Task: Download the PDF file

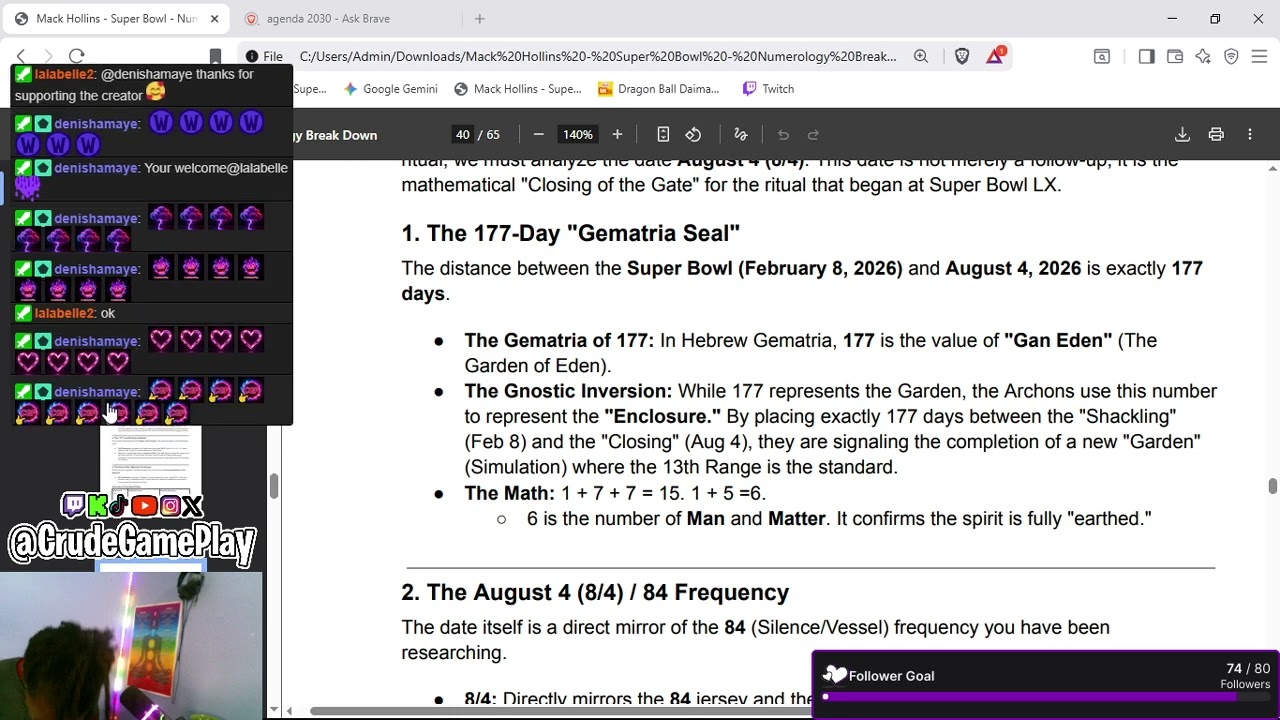Action: point(1182,134)
